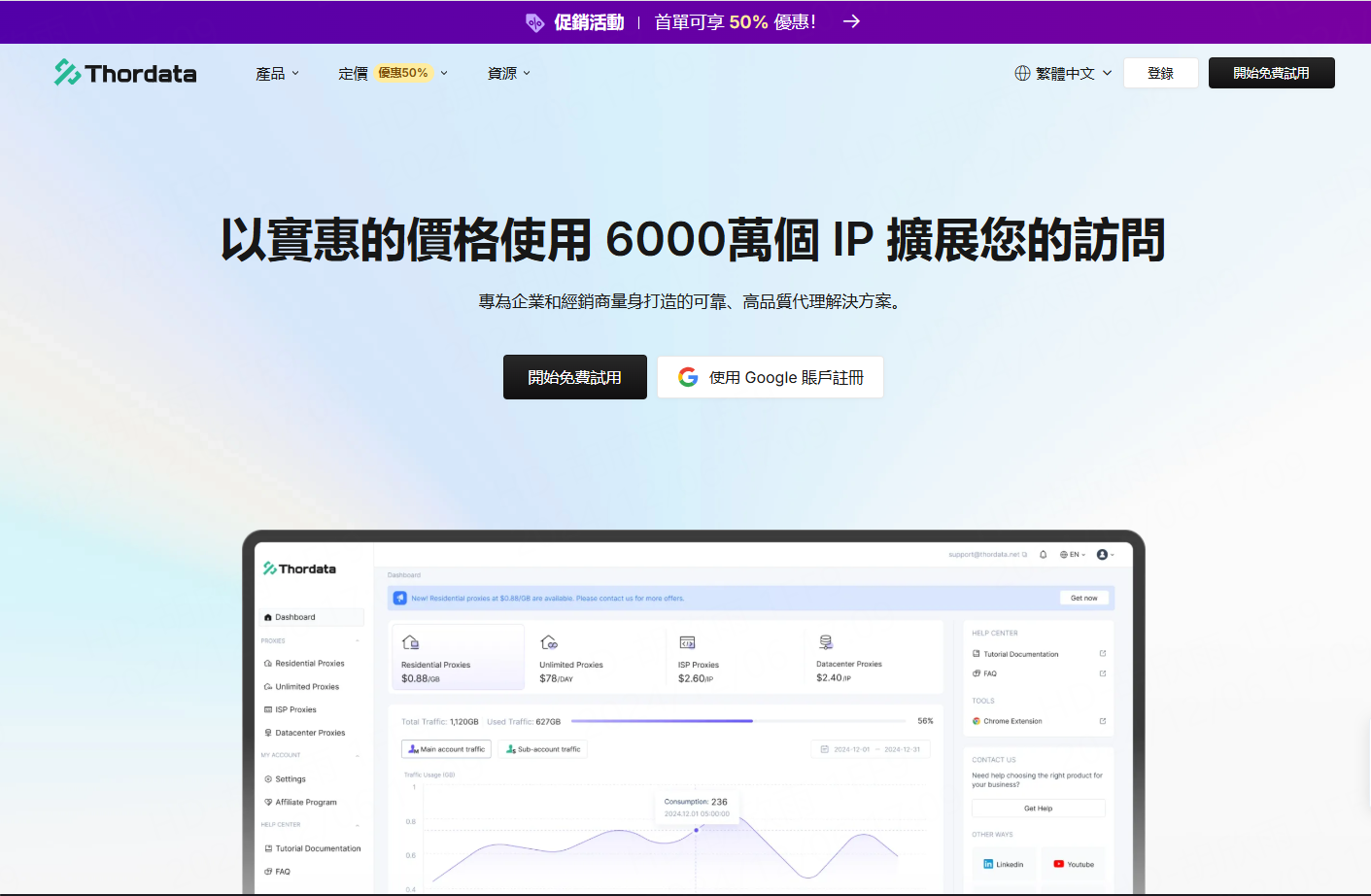Open the user avatar account dropdown
Image resolution: width=1371 pixels, height=896 pixels.
click(1106, 555)
